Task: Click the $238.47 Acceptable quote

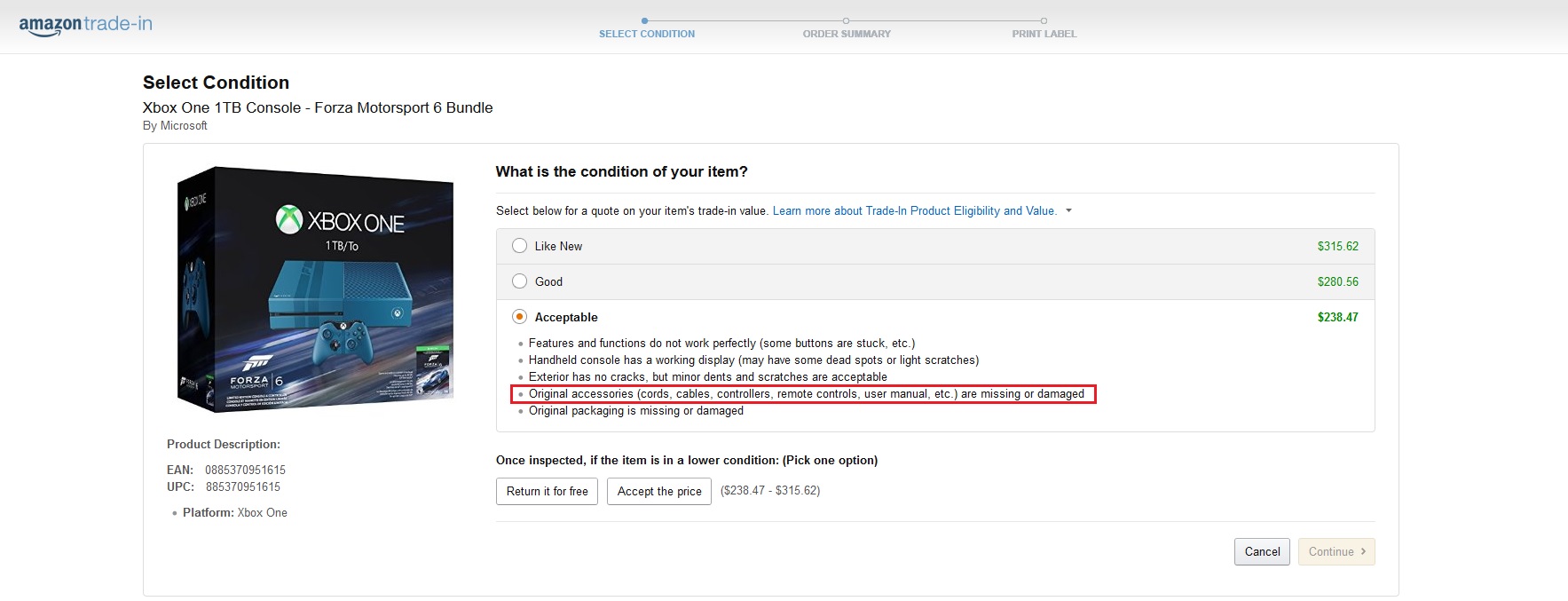Action: [1337, 317]
